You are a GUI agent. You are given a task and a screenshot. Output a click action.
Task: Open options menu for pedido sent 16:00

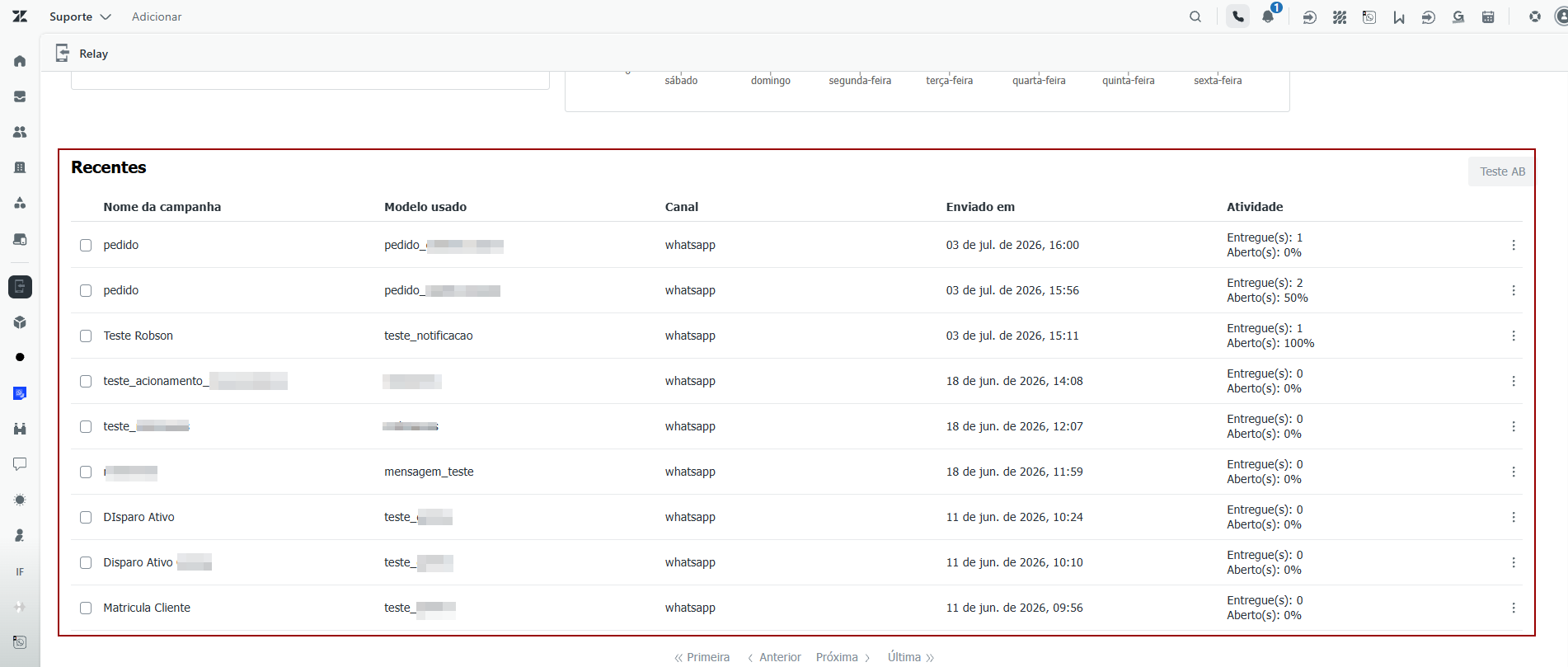(x=1514, y=245)
